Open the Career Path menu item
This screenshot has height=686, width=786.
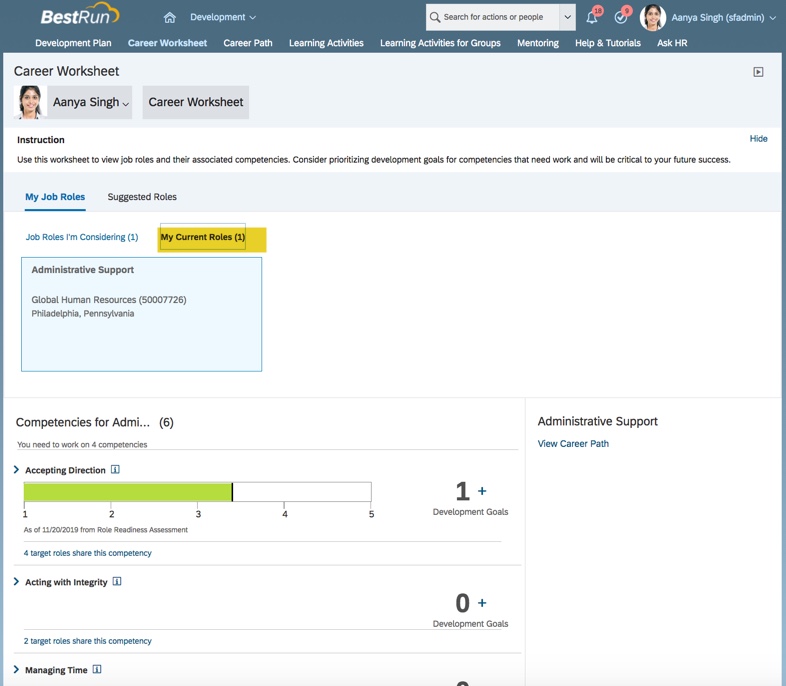coord(248,43)
